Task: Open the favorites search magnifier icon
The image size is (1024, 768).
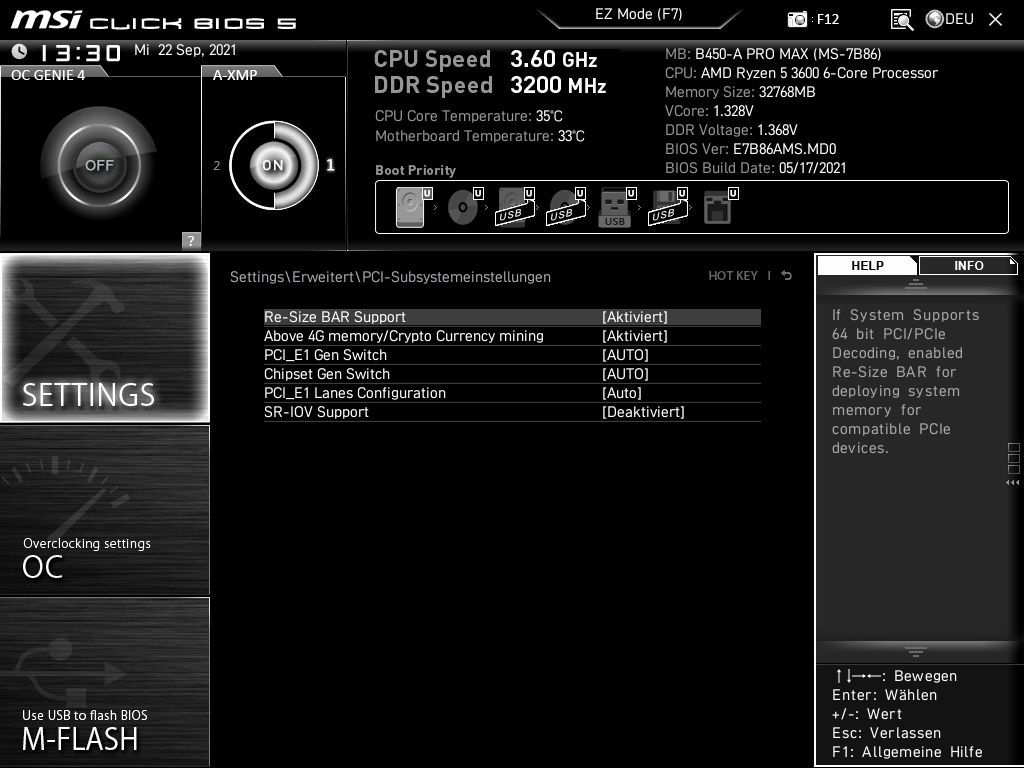Action: pyautogui.click(x=901, y=19)
